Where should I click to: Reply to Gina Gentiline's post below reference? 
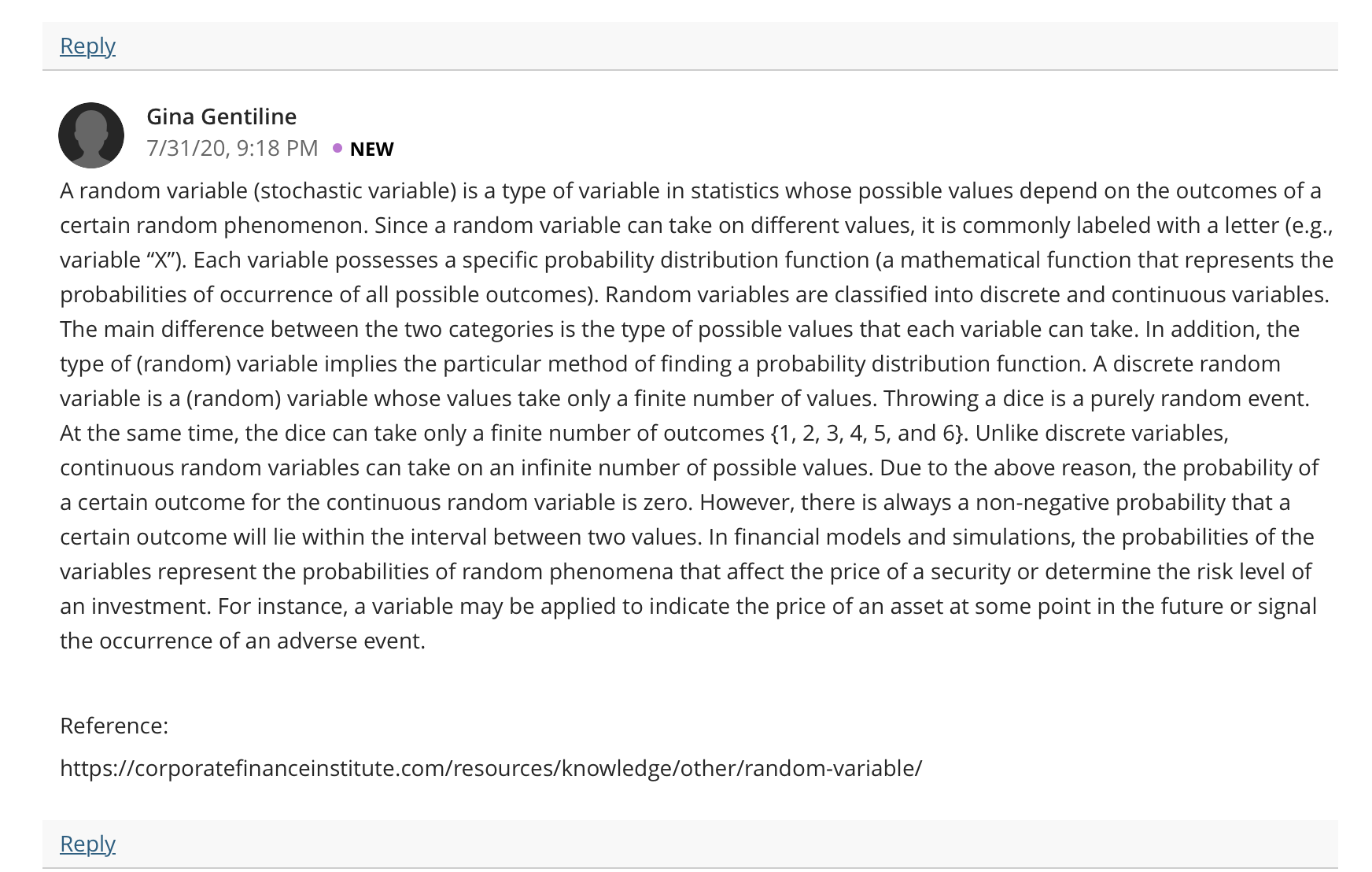(87, 844)
